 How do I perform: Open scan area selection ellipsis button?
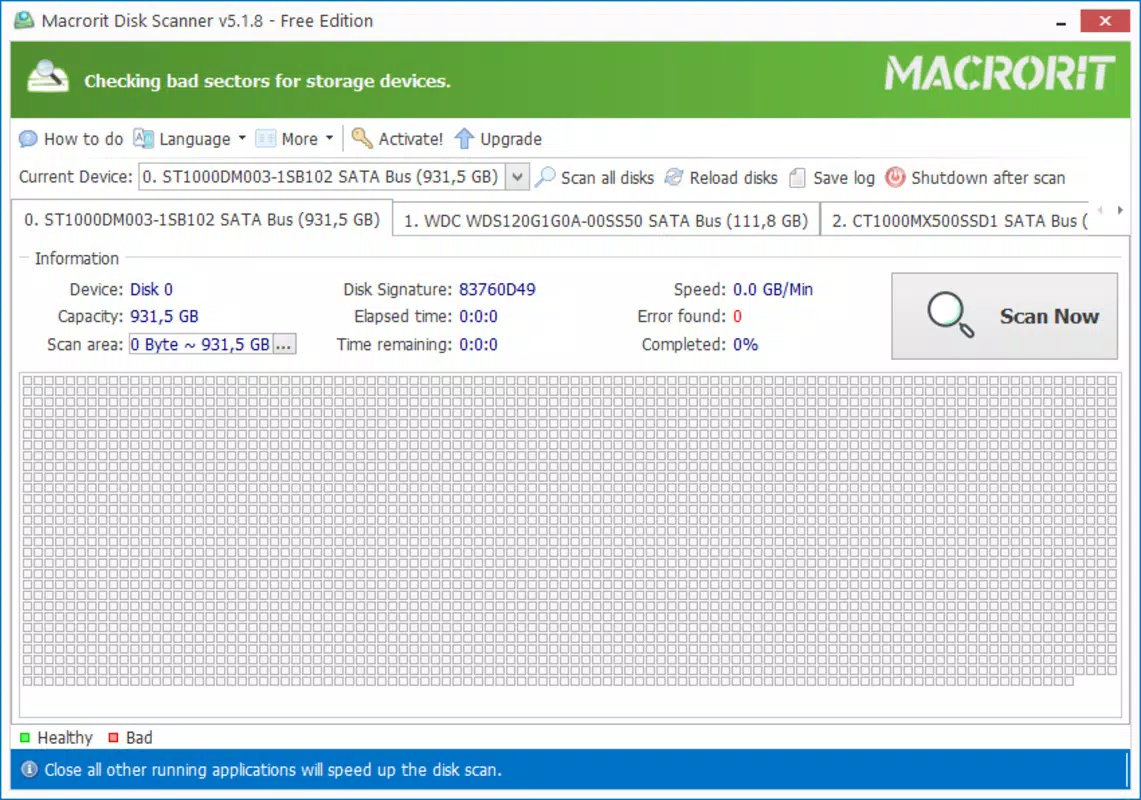coord(284,344)
